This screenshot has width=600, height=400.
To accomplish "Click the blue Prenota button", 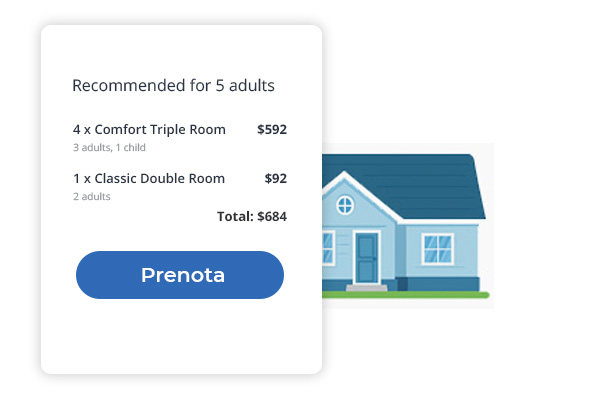I will 180,275.
